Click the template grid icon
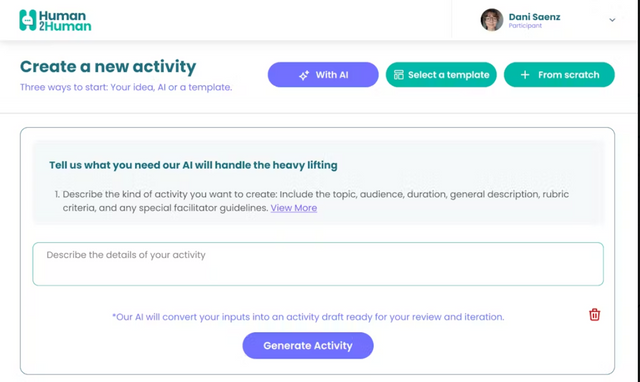Viewport: 640px width, 382px height. point(398,75)
